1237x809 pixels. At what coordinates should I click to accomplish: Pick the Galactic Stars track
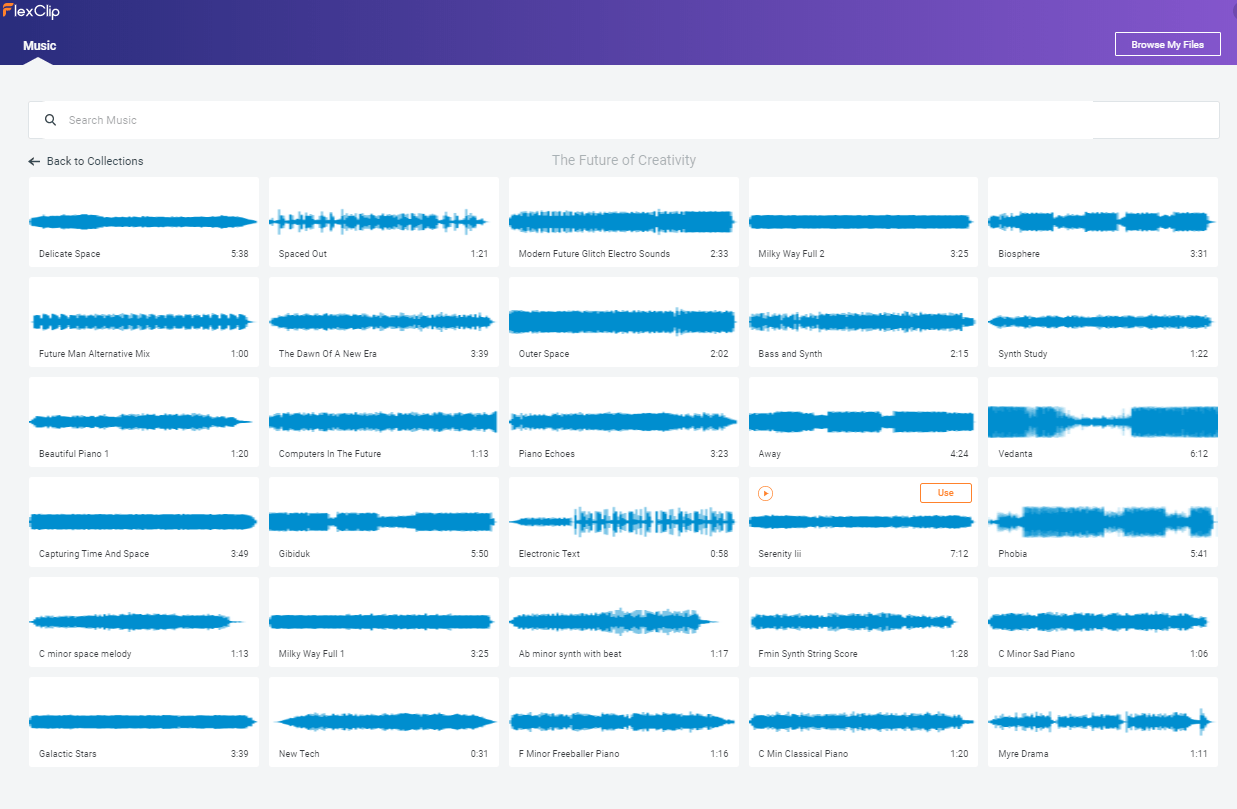(144, 722)
